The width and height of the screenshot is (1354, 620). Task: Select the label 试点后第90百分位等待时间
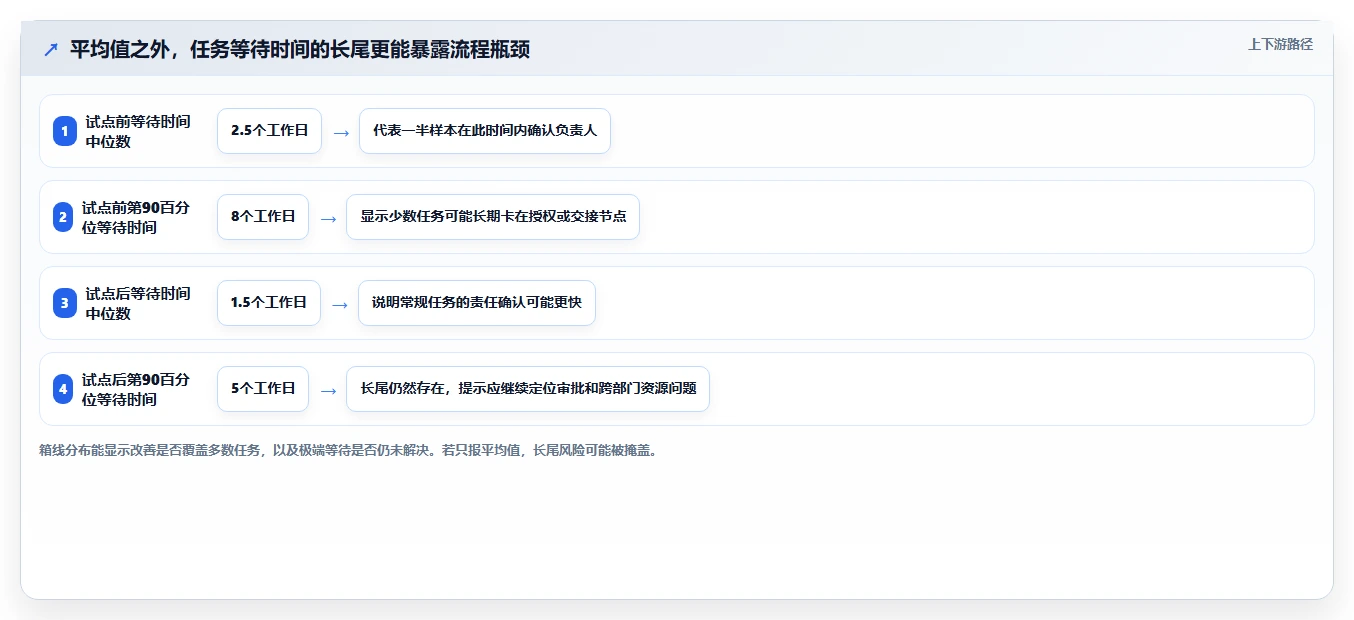click(x=136, y=389)
